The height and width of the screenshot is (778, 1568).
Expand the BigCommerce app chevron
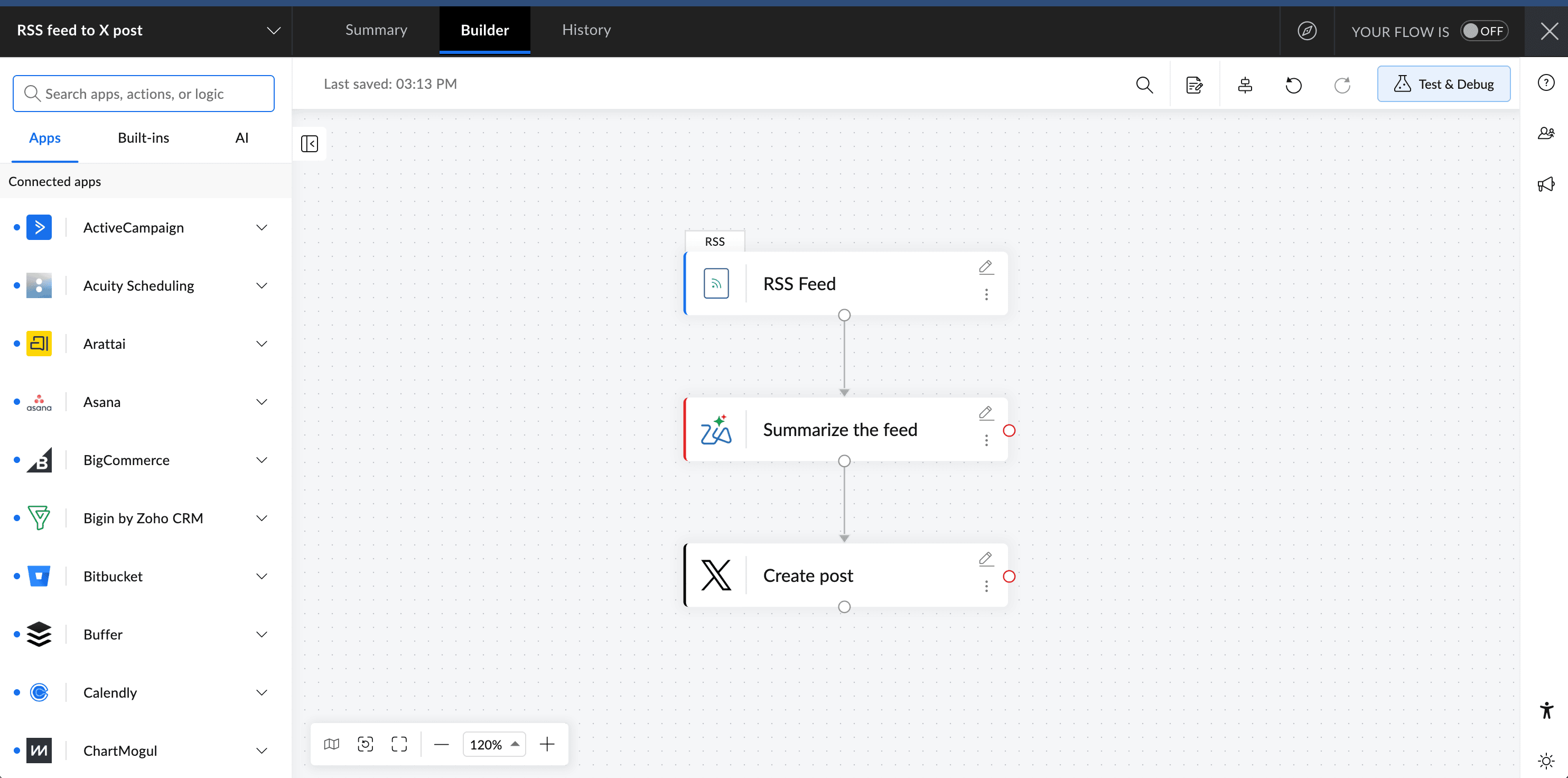click(262, 460)
